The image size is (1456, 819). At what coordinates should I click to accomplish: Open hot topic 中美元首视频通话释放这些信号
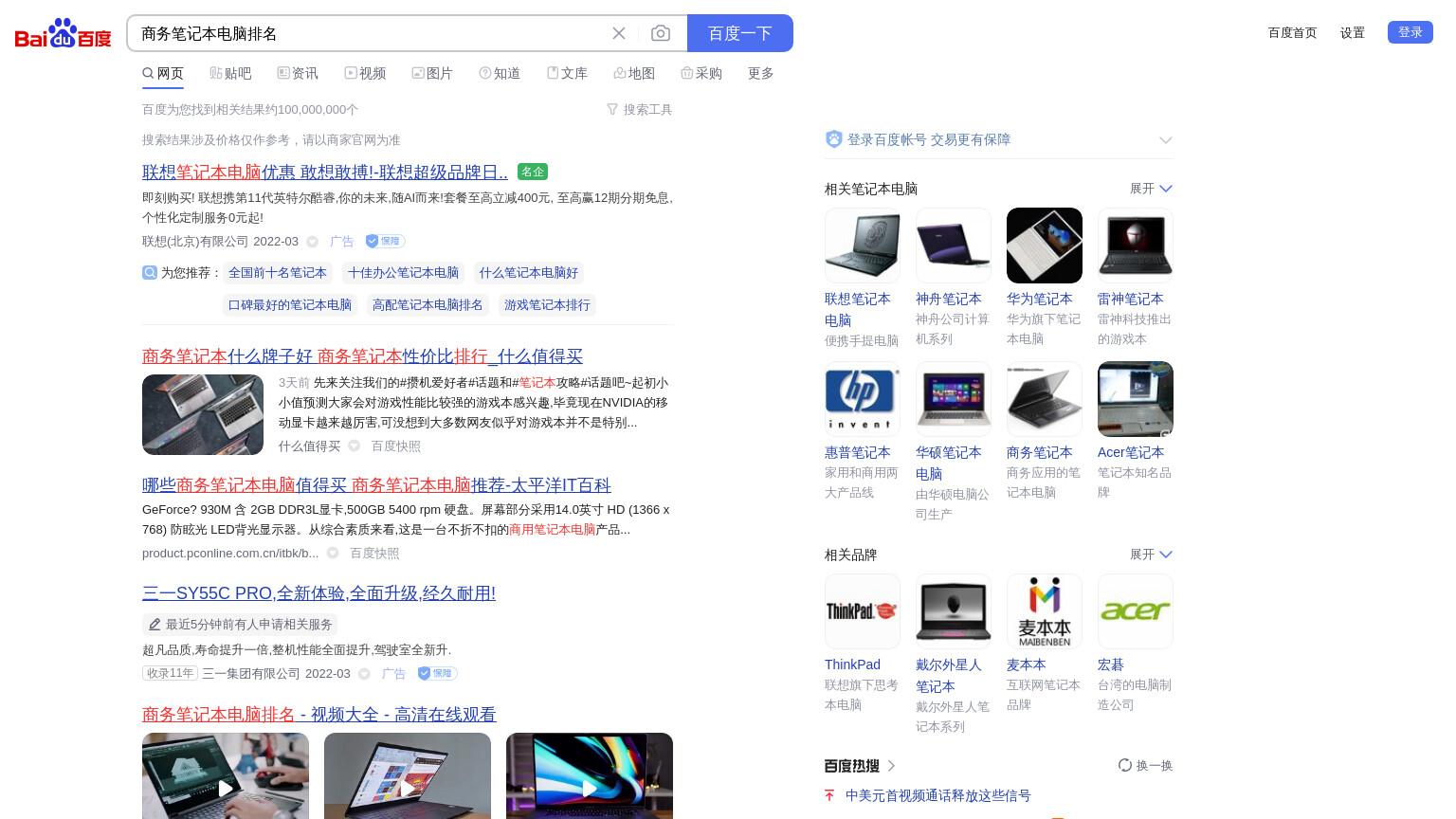[x=937, y=796]
